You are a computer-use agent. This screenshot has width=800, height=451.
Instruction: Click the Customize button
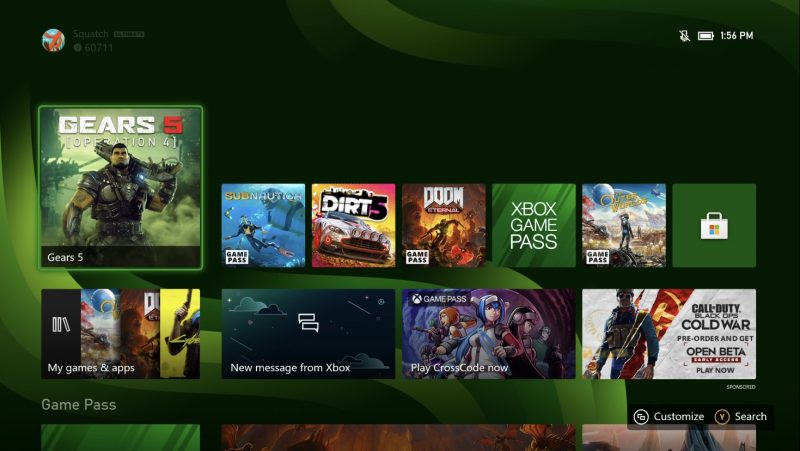pyautogui.click(x=669, y=417)
